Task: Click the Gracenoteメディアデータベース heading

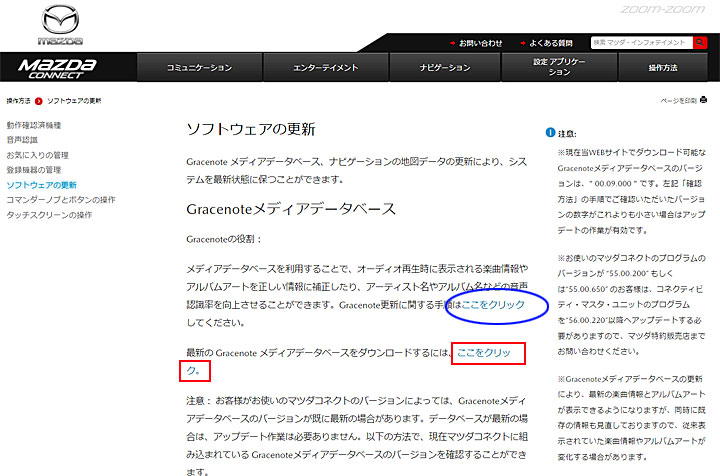Action: 291,209
